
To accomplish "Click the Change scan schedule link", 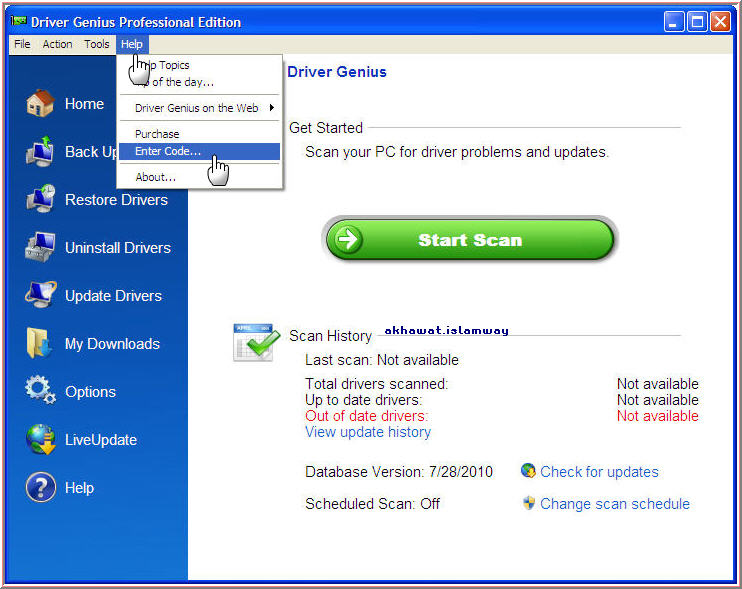I will (614, 504).
